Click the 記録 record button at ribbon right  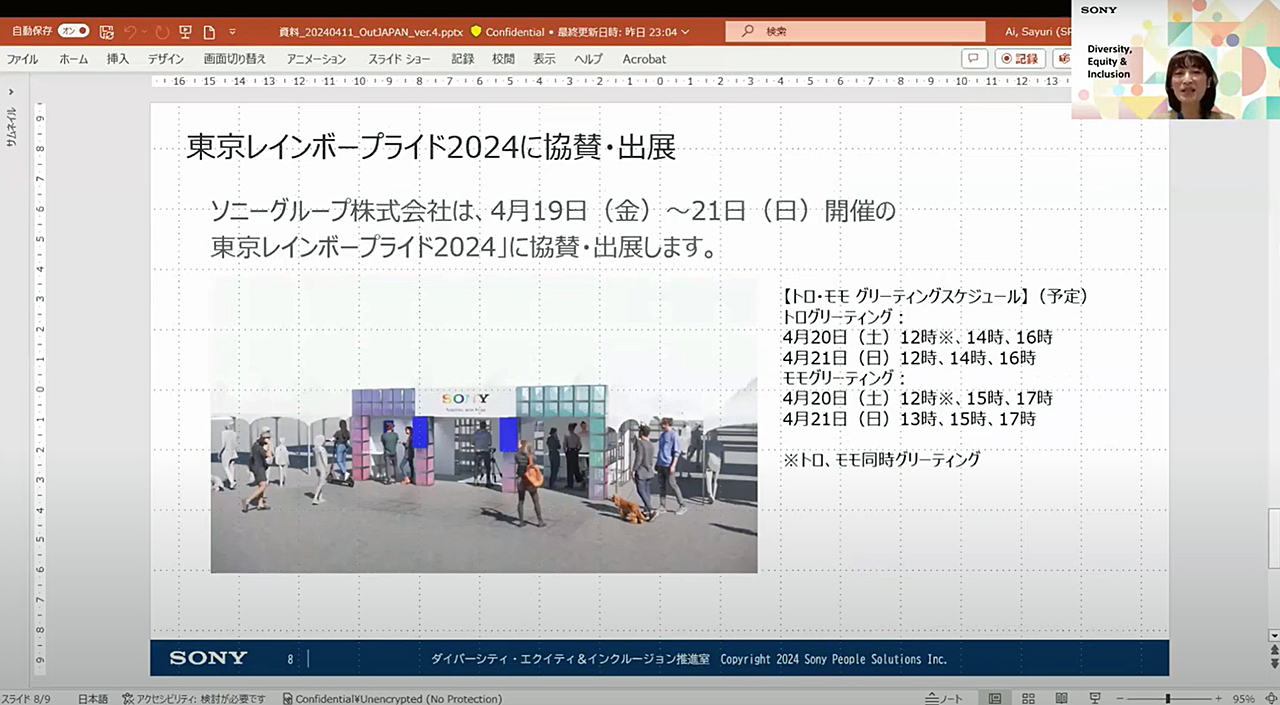[1020, 59]
